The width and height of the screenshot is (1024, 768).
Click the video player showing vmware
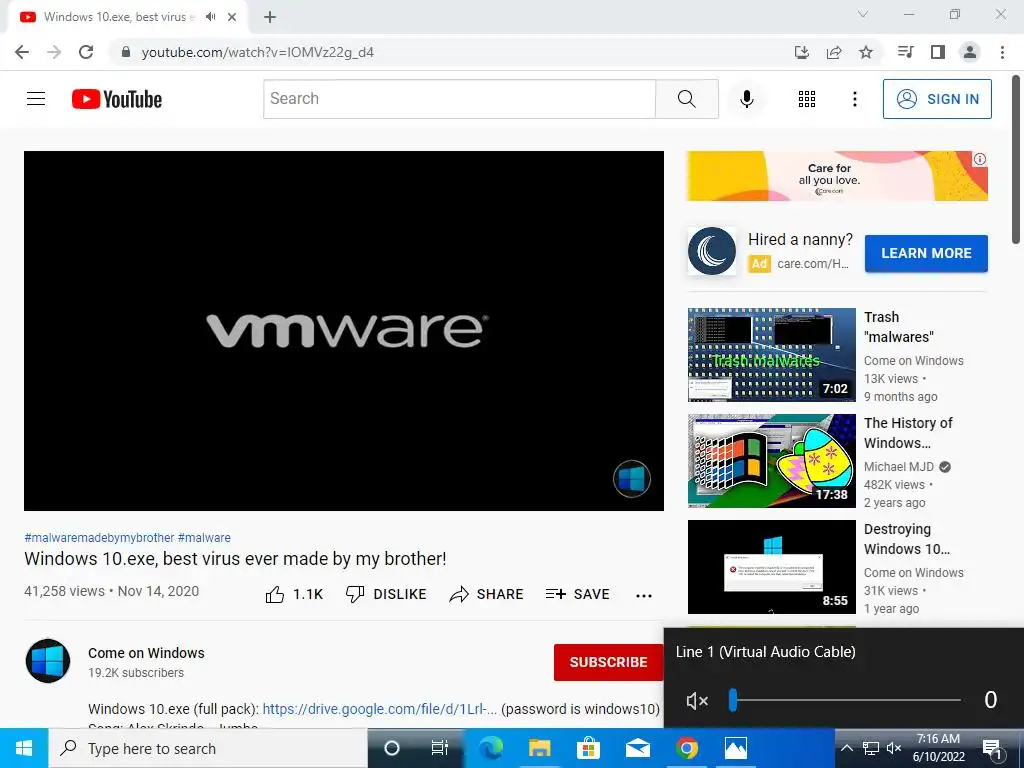(344, 330)
